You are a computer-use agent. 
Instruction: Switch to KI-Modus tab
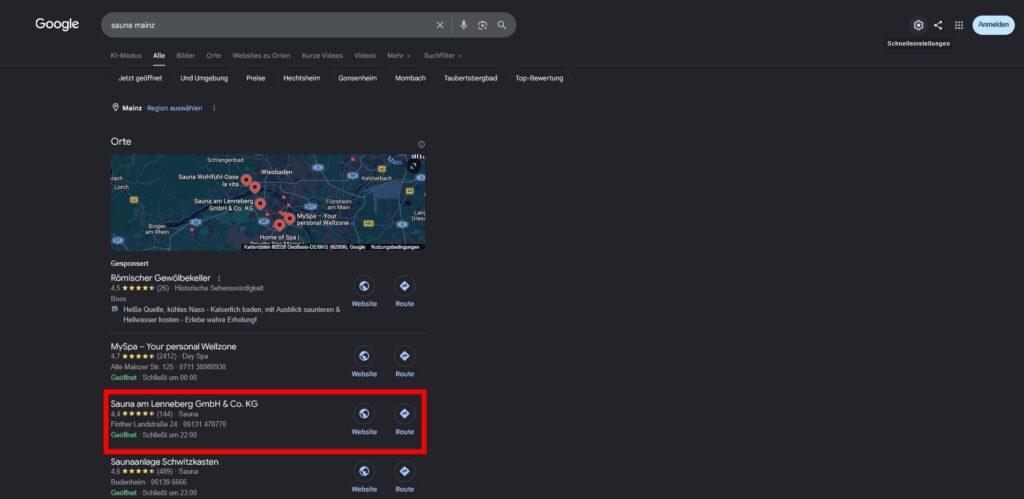126,56
